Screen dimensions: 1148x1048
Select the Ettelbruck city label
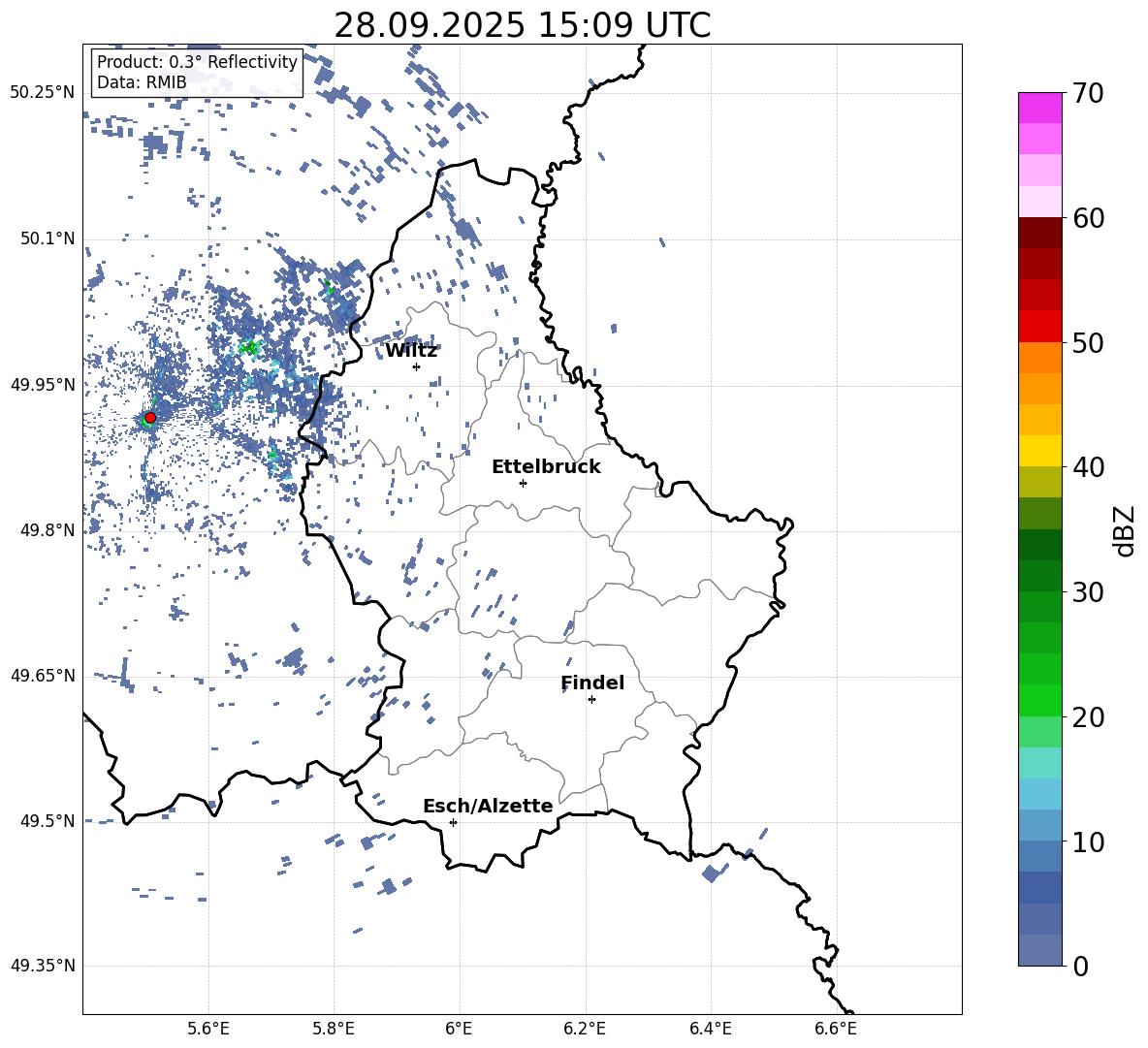click(x=546, y=467)
